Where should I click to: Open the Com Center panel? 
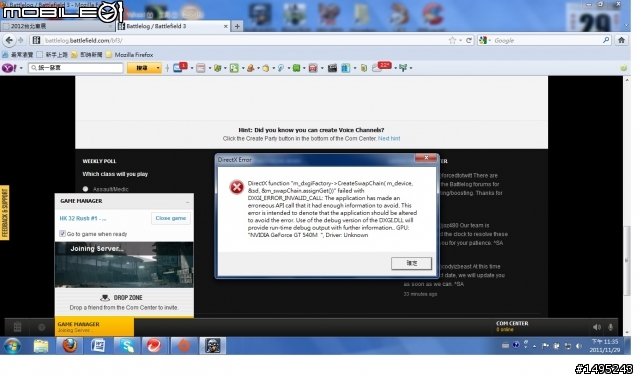512,326
